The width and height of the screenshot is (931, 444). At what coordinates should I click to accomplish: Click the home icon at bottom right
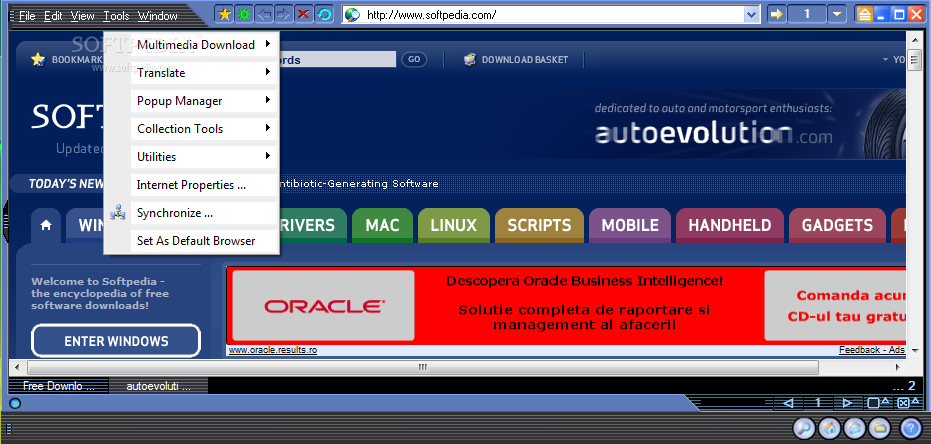(829, 428)
